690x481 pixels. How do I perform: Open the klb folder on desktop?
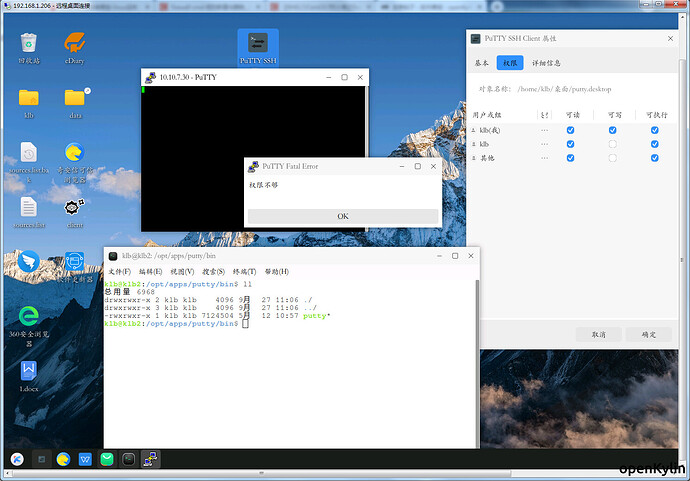click(x=29, y=98)
